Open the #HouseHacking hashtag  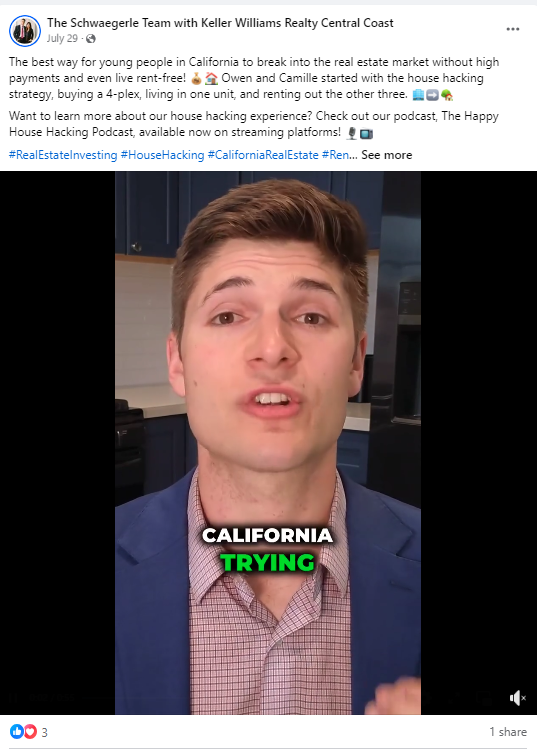tap(162, 155)
